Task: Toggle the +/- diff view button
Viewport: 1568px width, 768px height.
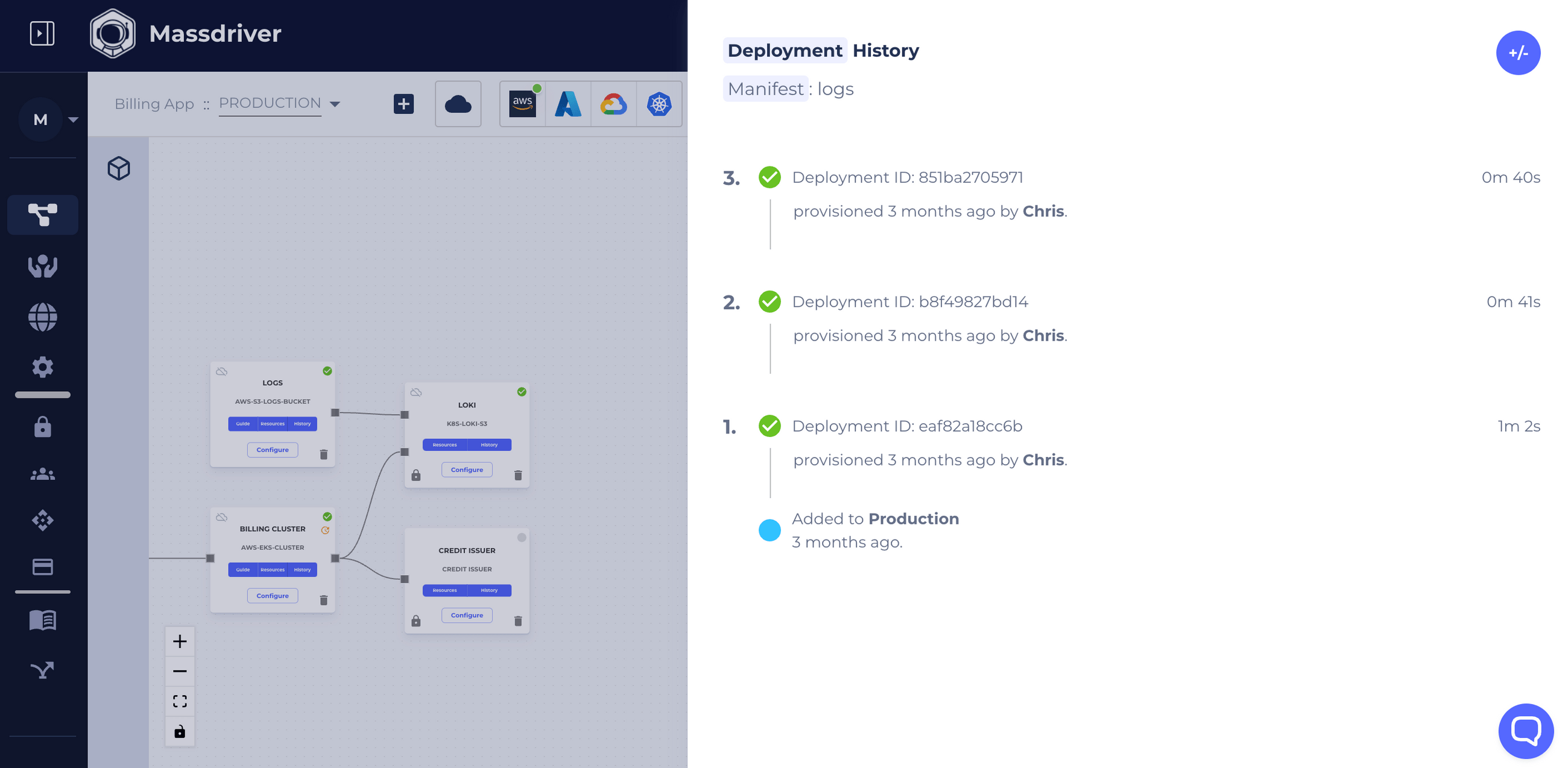Action: click(x=1517, y=53)
